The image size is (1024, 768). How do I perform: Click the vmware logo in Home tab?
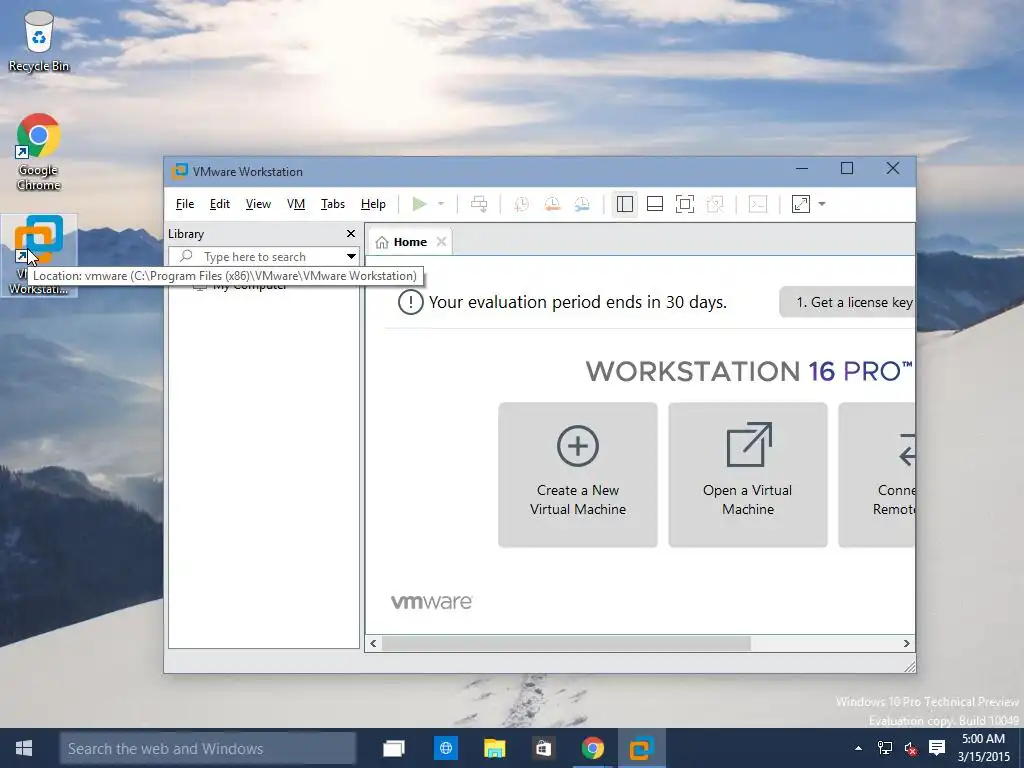432,601
